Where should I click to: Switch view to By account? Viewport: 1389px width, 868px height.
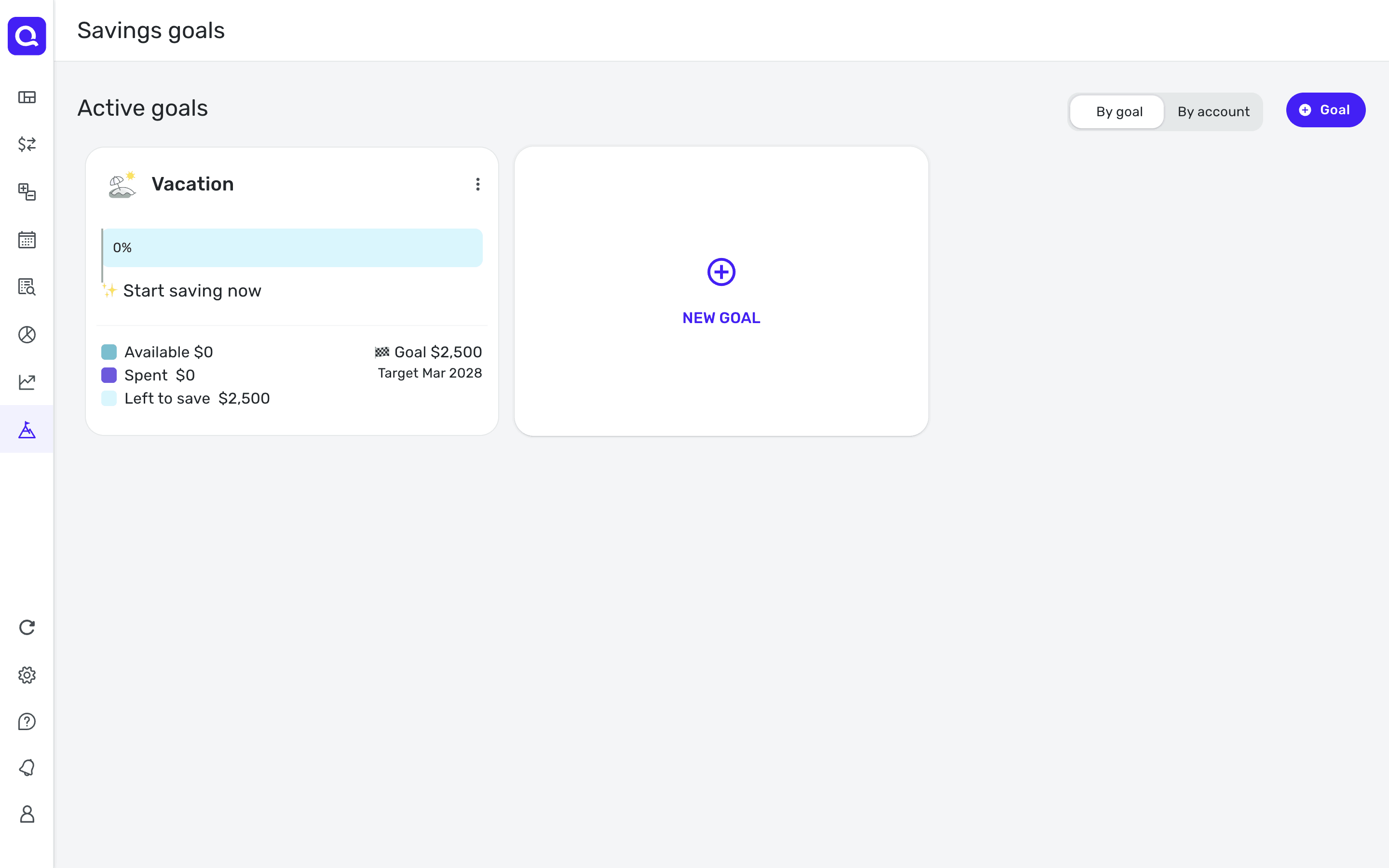tap(1213, 111)
